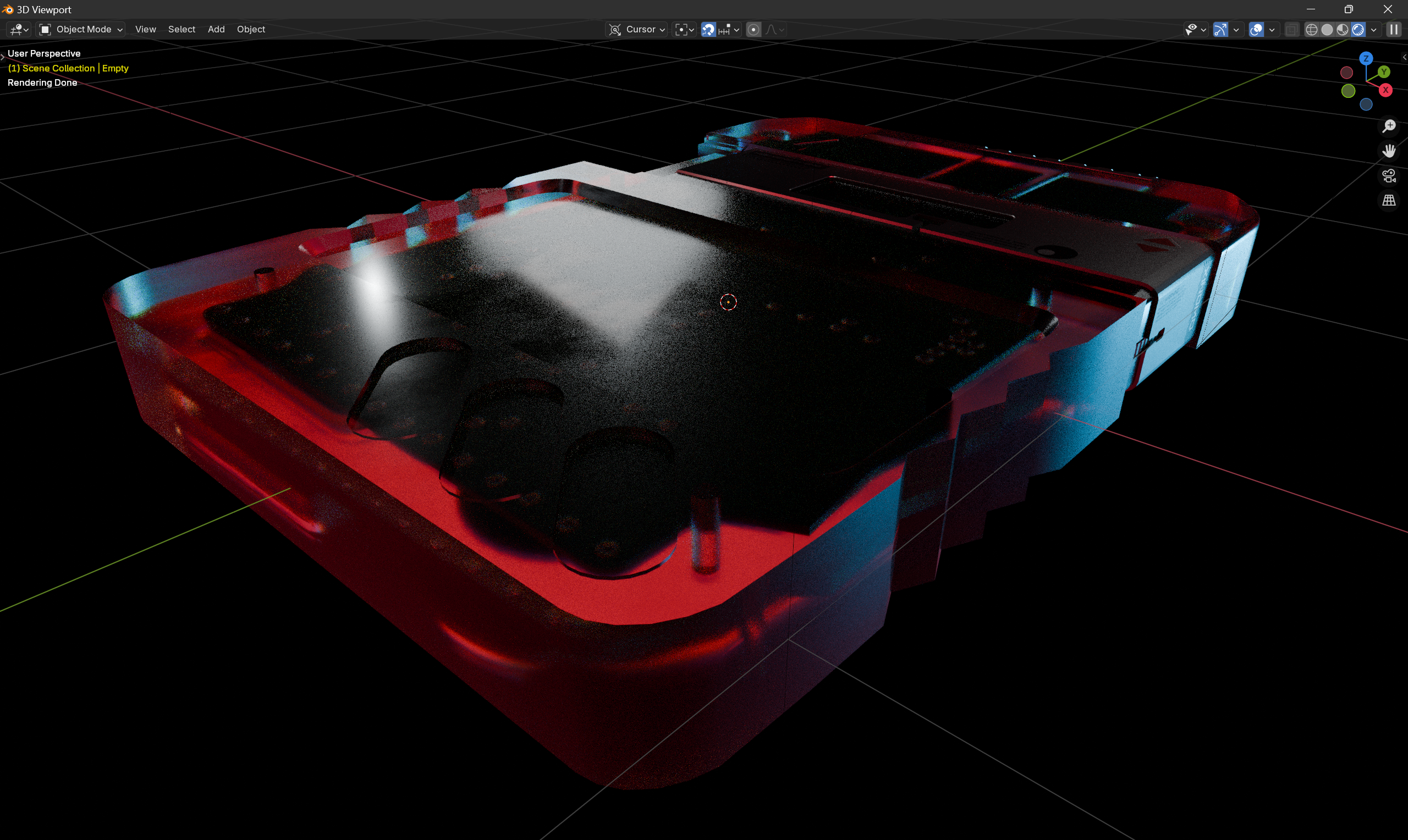Switch to solid viewport shading

(x=1327, y=30)
